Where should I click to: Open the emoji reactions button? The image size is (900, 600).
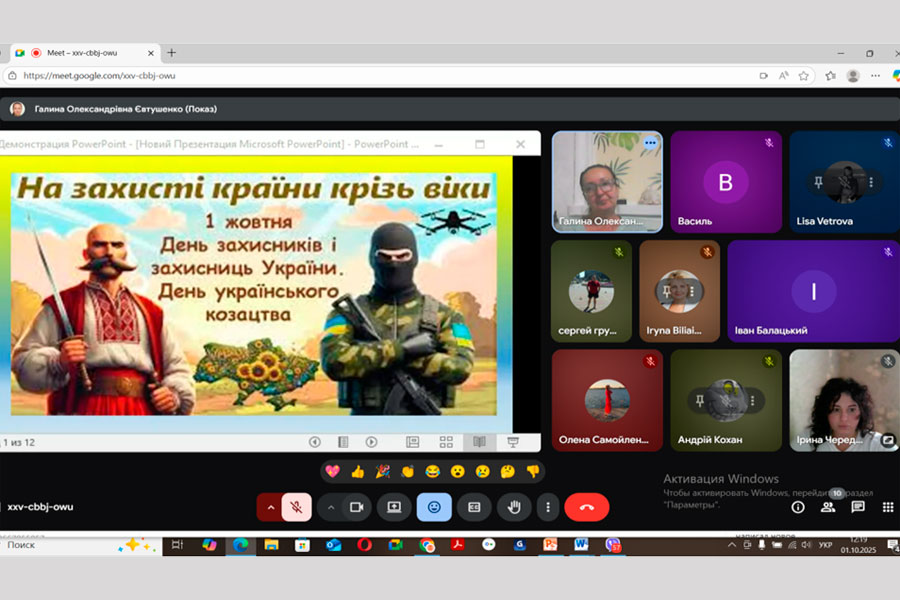tap(434, 507)
